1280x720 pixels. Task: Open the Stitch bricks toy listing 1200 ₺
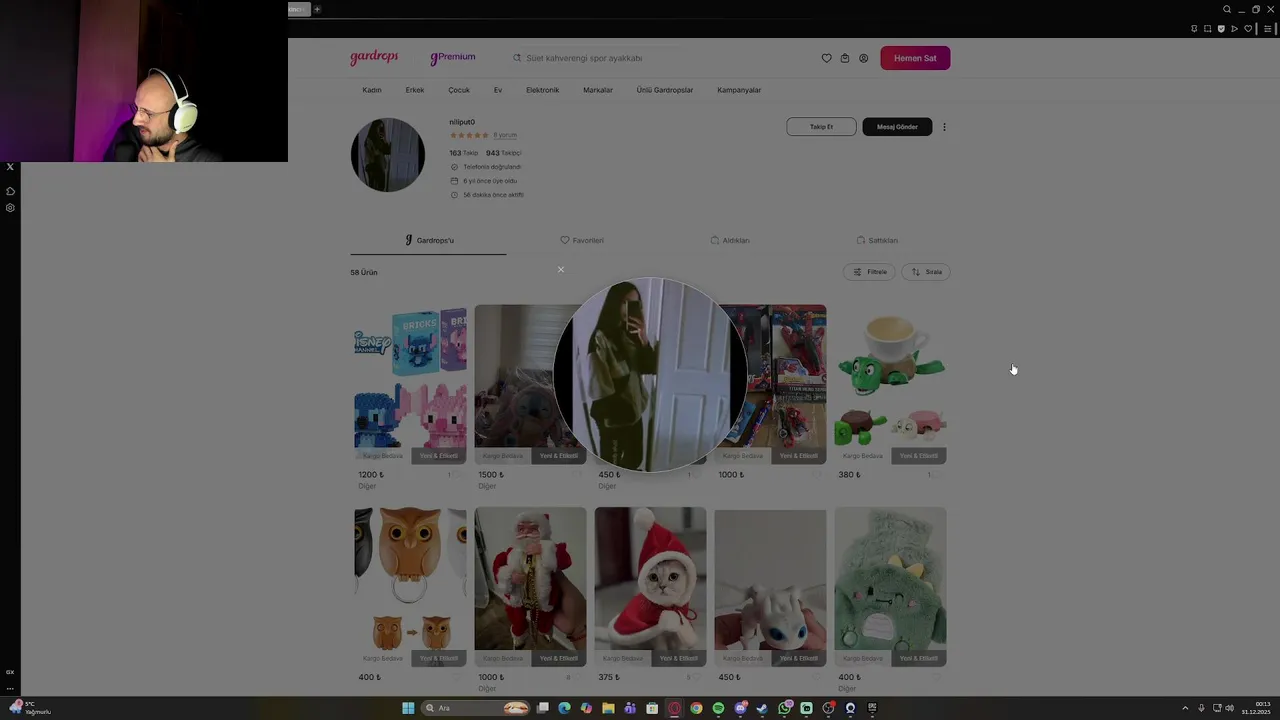(410, 384)
